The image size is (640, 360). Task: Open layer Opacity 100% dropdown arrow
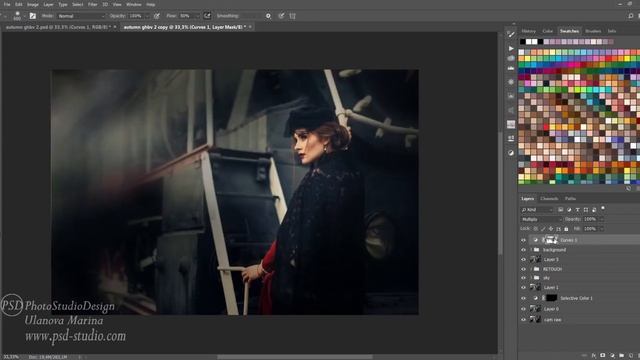point(601,219)
